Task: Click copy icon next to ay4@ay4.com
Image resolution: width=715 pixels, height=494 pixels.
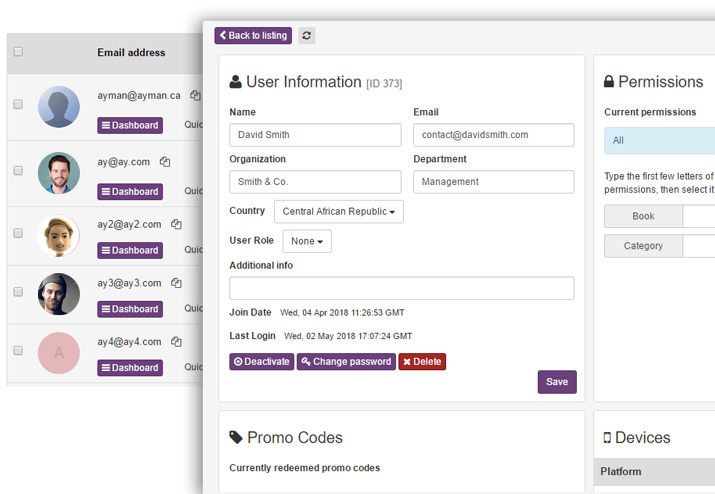Action: click(176, 342)
